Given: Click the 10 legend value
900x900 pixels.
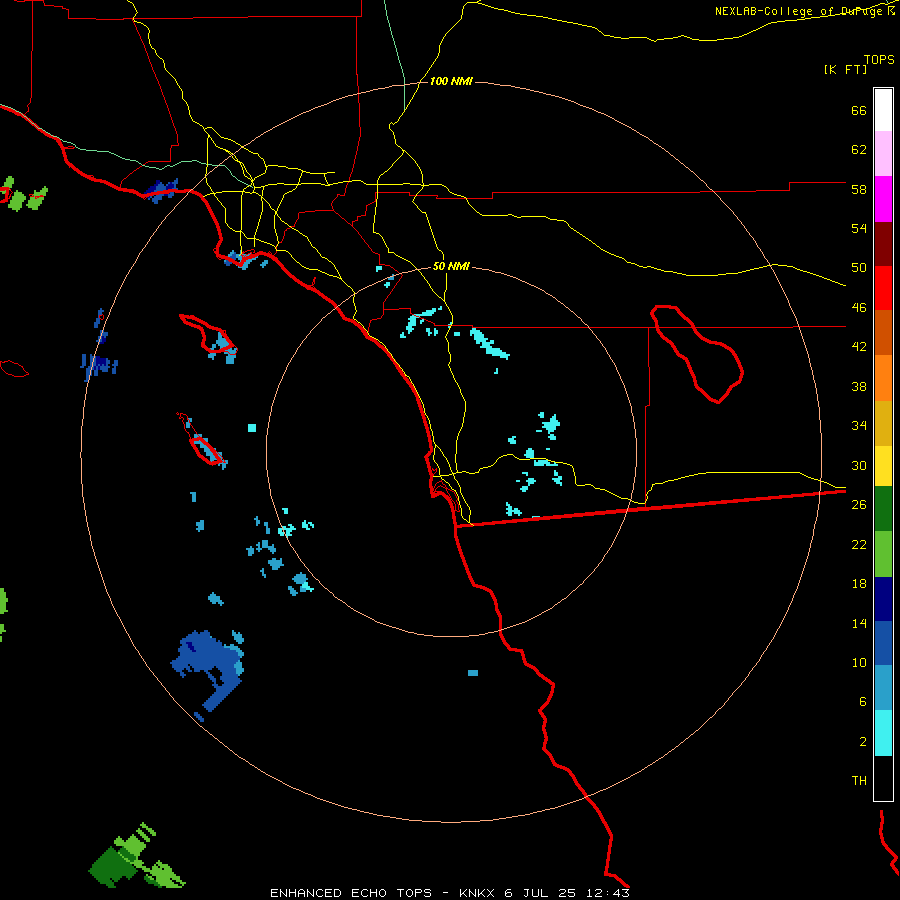Looking at the screenshot, I should pos(859,662).
